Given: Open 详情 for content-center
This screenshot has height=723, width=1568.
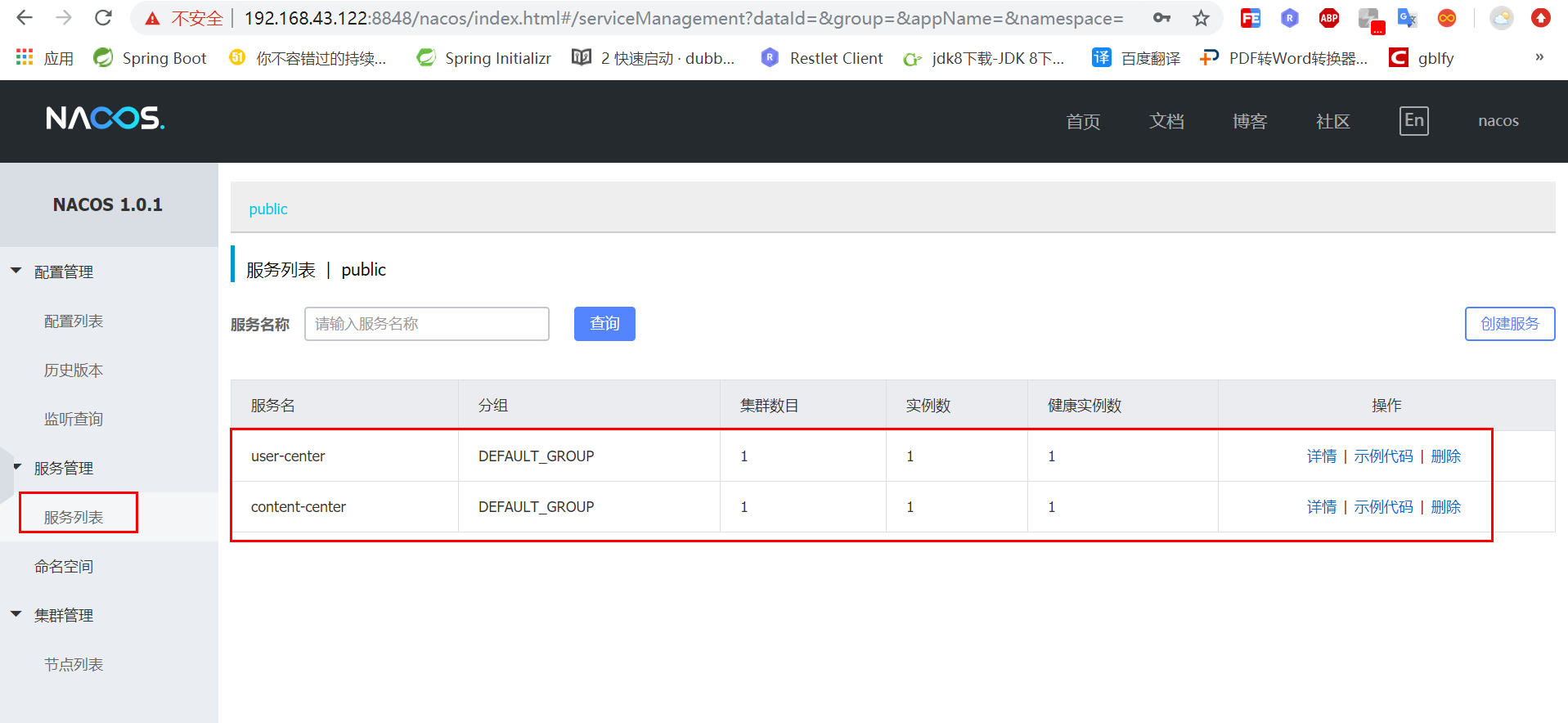Looking at the screenshot, I should tap(1322, 507).
